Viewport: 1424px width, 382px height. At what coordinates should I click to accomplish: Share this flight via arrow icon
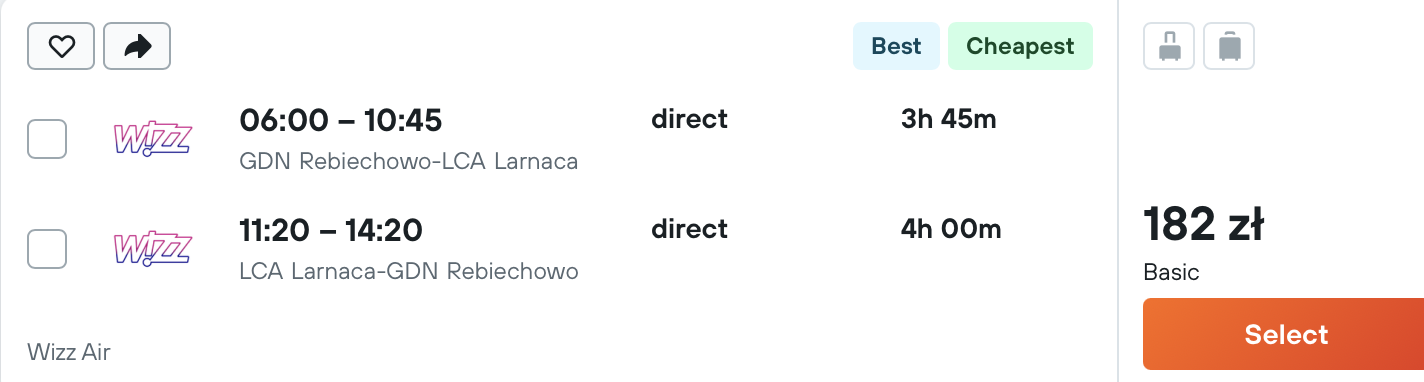137,46
